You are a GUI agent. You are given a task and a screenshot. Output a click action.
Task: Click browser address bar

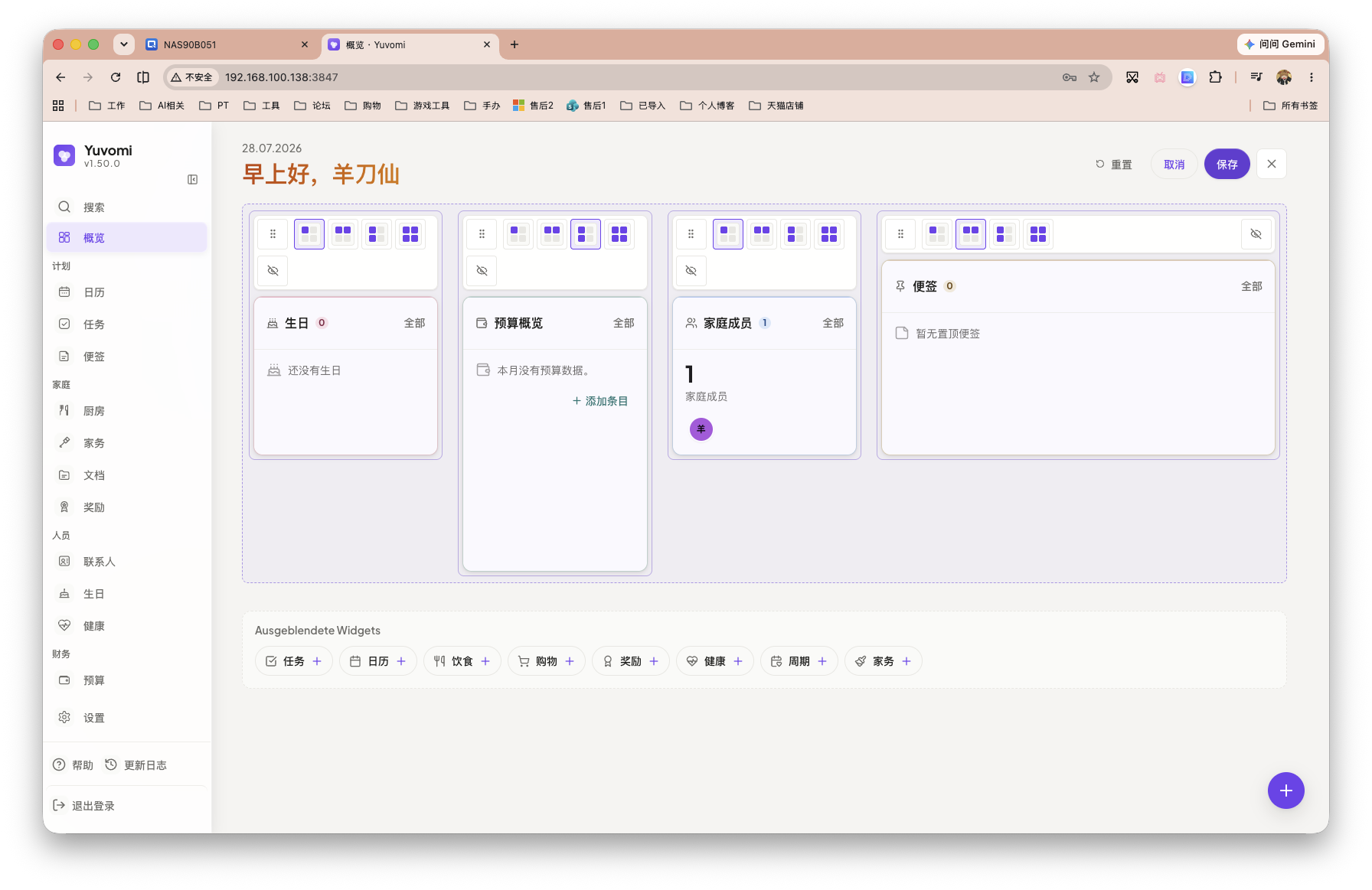[x=637, y=77]
